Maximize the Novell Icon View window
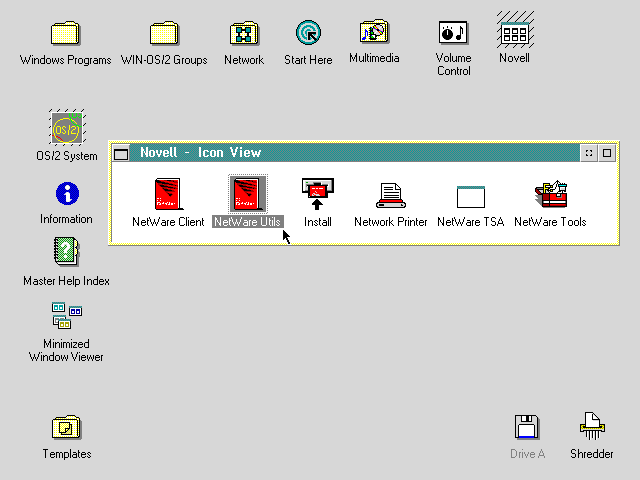This screenshot has width=640, height=480. click(x=606, y=153)
